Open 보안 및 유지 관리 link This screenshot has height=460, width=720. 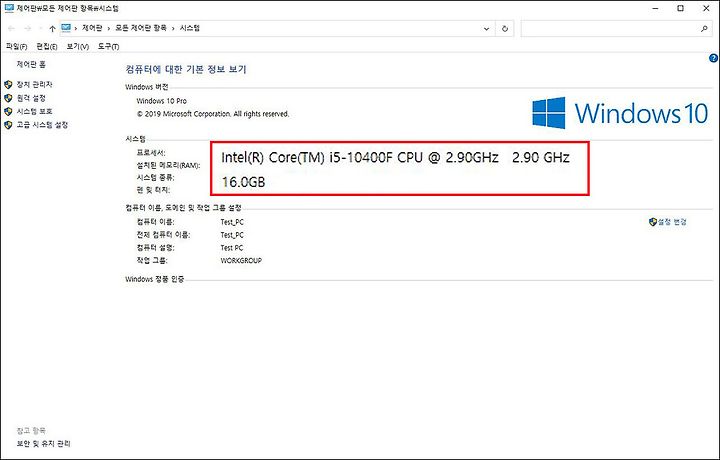[44, 443]
